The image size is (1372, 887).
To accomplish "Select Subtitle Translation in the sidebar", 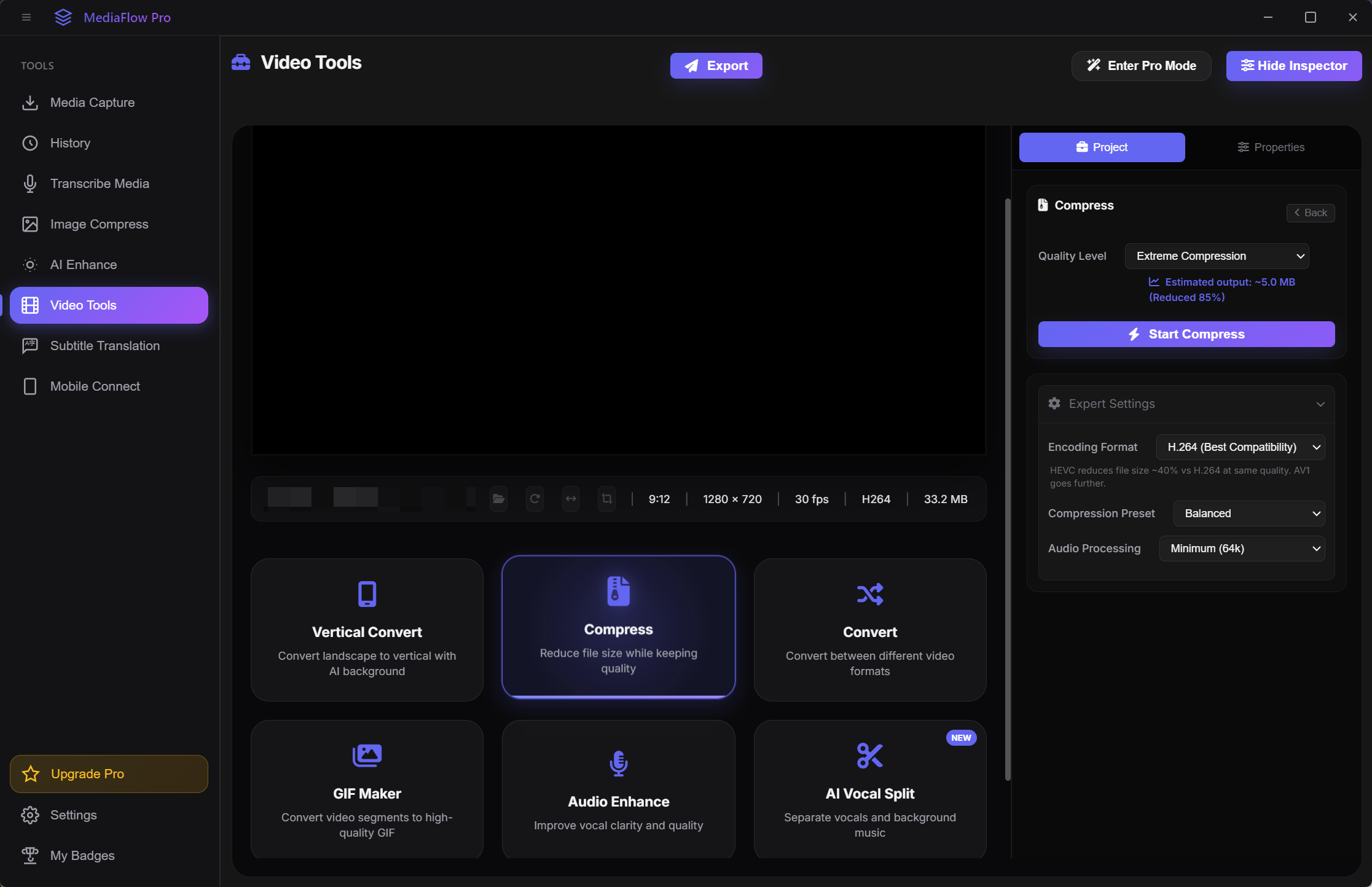I will click(104, 346).
